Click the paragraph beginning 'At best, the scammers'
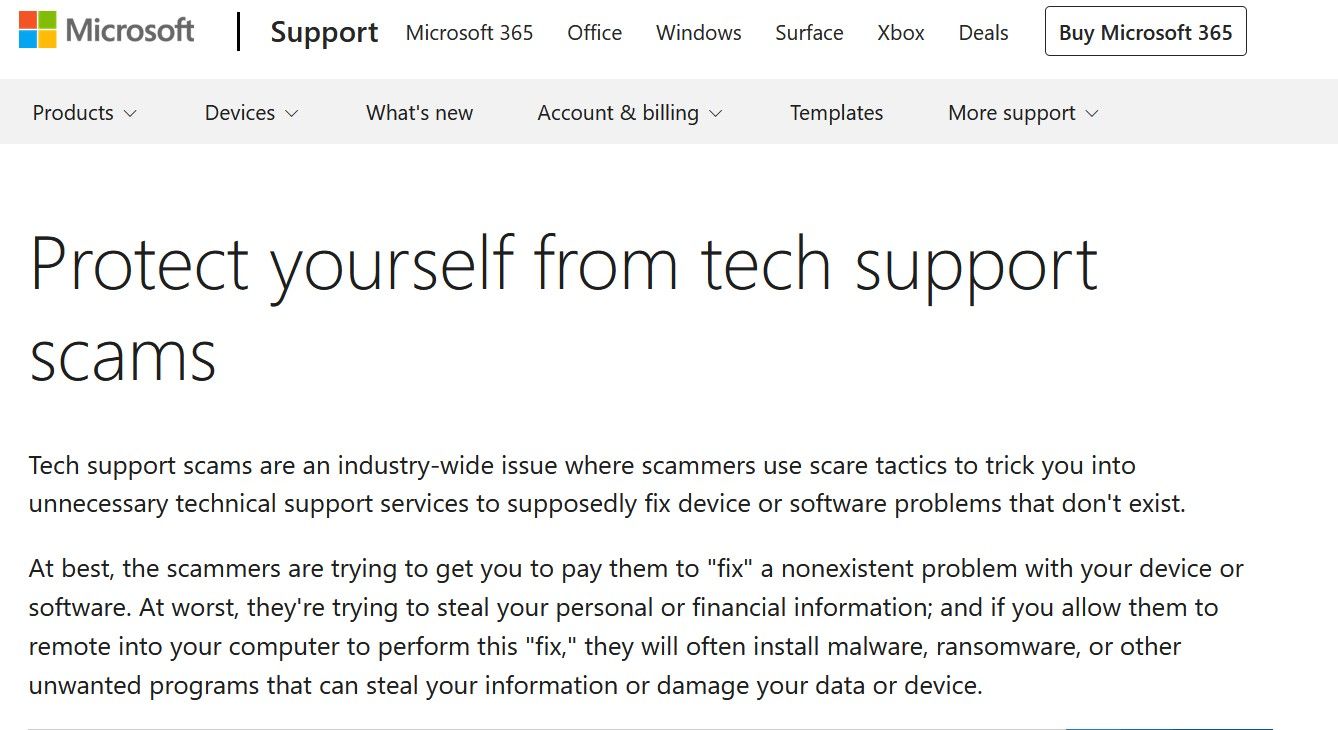This screenshot has width=1338, height=730. (636, 627)
